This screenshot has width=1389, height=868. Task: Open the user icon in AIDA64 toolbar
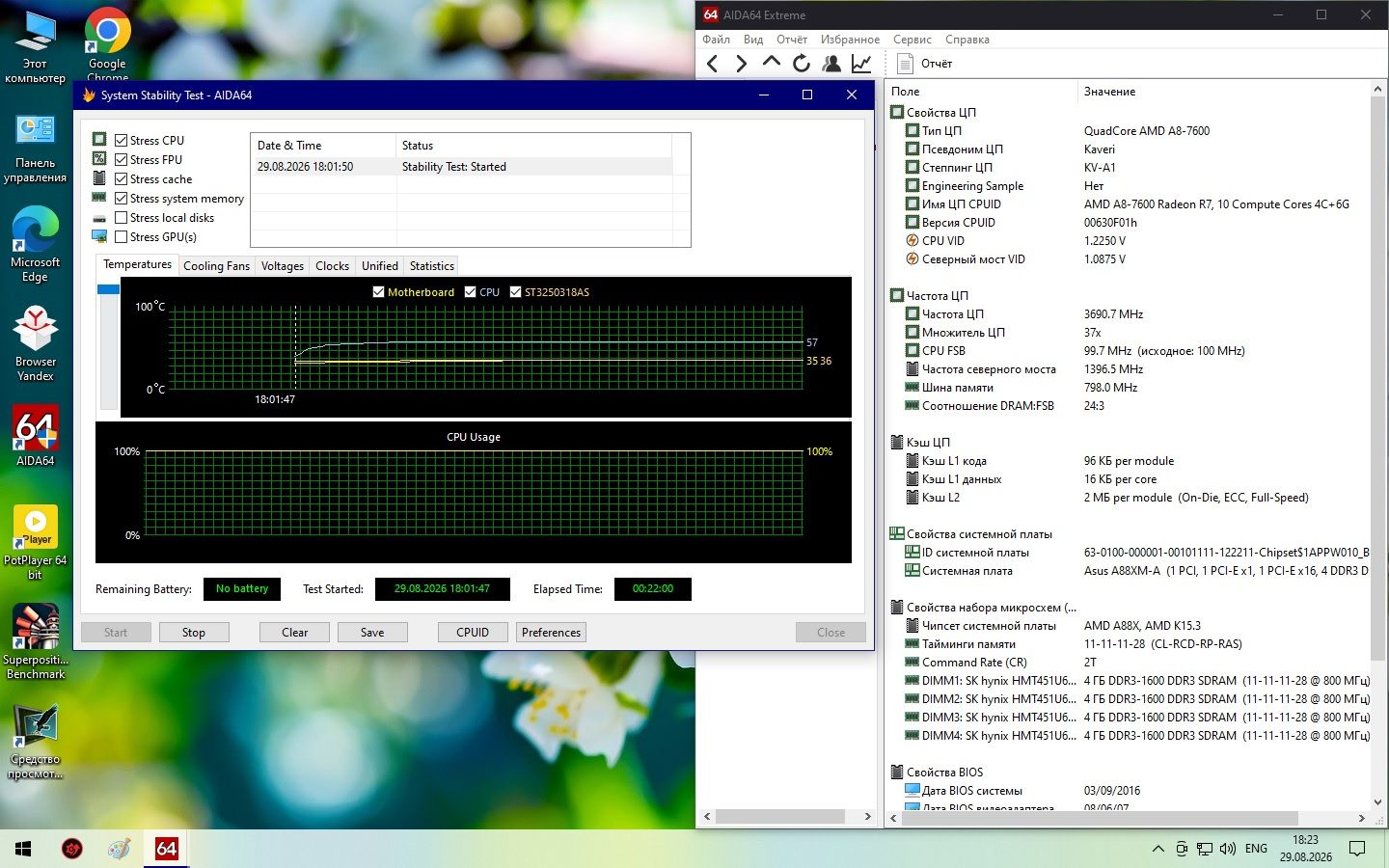[831, 64]
